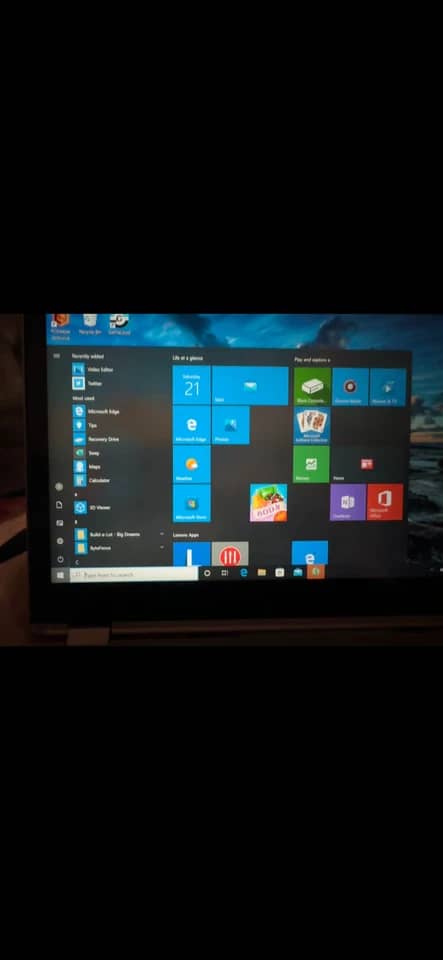Click the Most used heading

[83, 398]
